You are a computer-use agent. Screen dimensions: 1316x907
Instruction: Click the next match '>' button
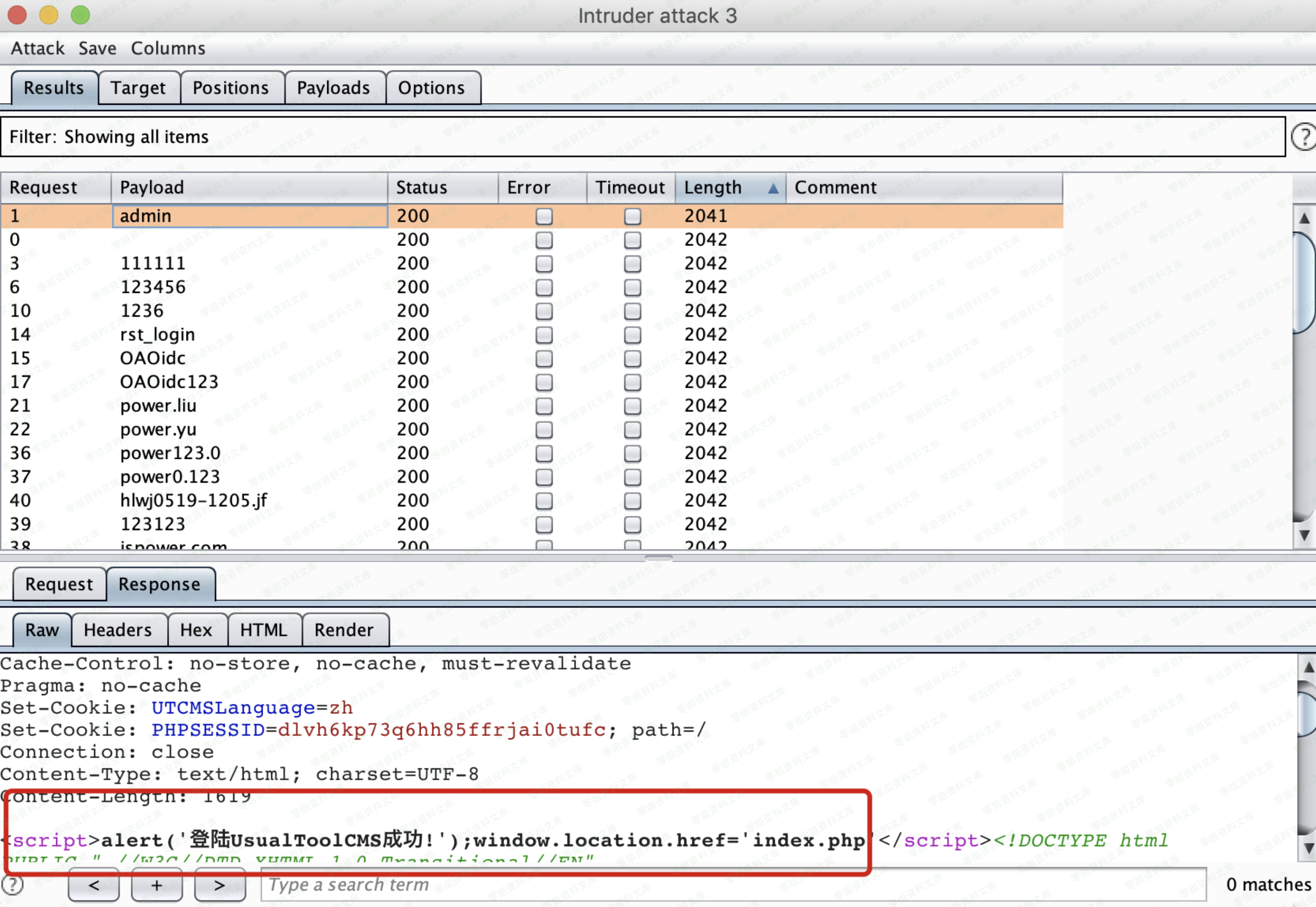[220, 885]
